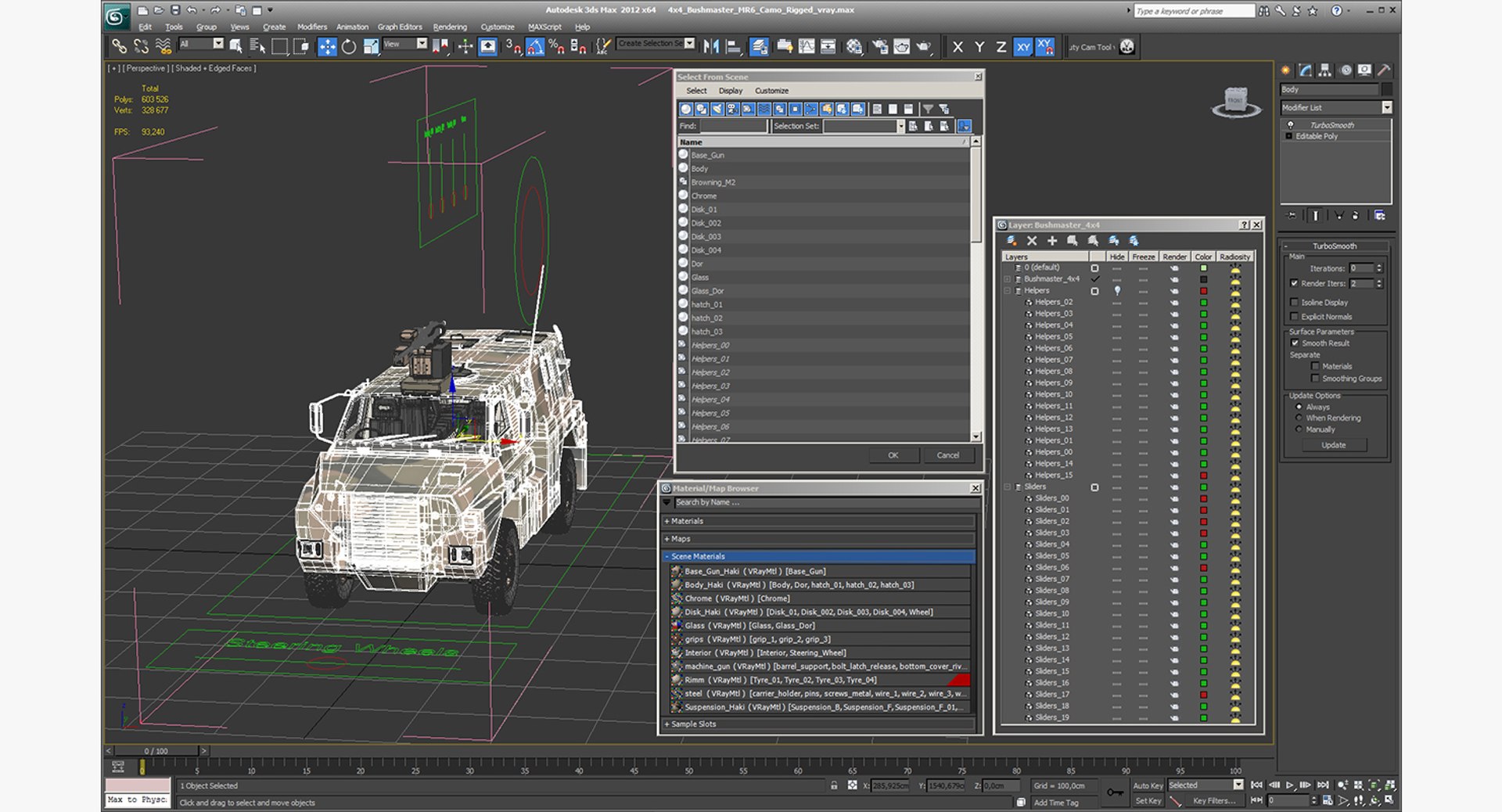Enable the Explicit Normals checkbox

click(x=1294, y=316)
